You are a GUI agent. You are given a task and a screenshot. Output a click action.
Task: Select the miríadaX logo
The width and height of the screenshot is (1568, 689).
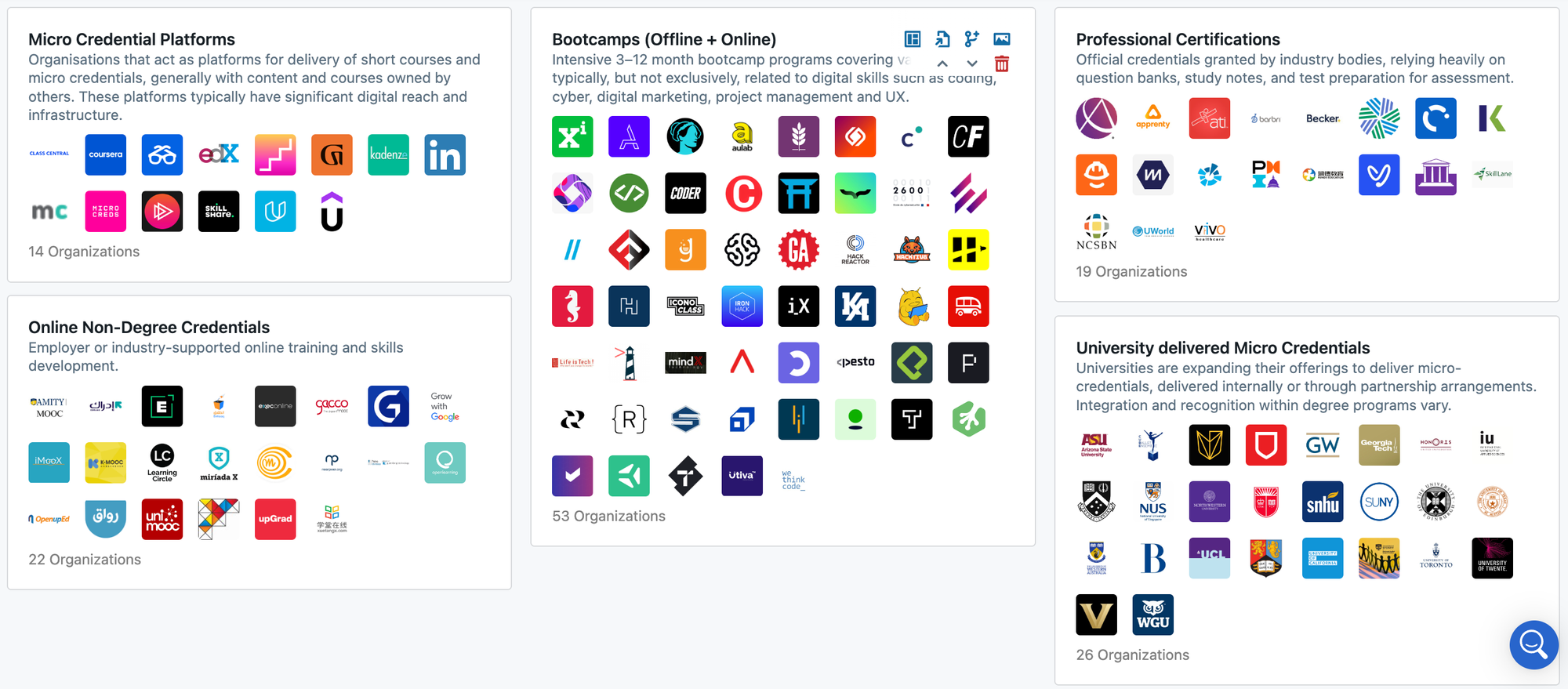pos(219,462)
